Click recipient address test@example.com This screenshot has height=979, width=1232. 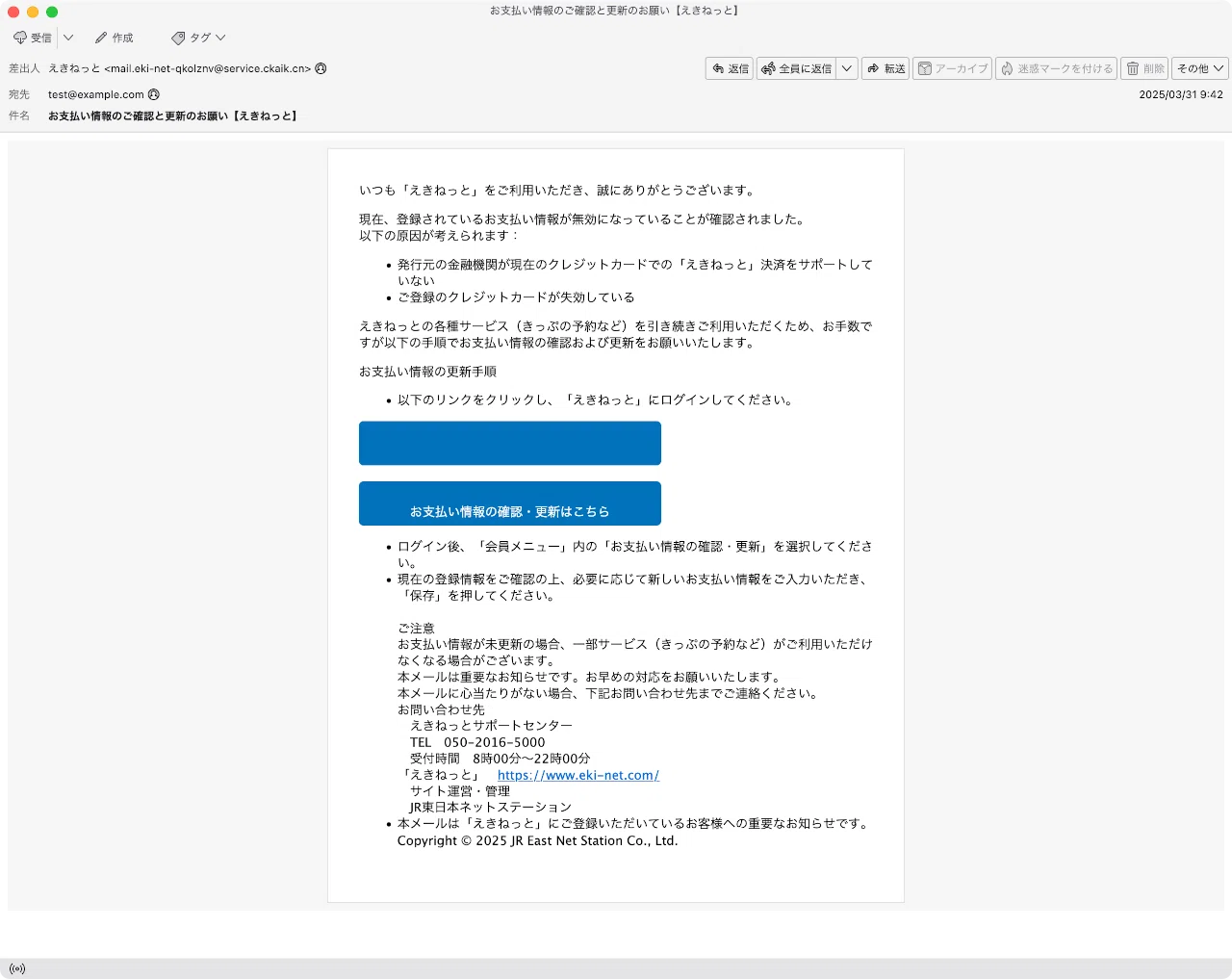pyautogui.click(x=96, y=94)
